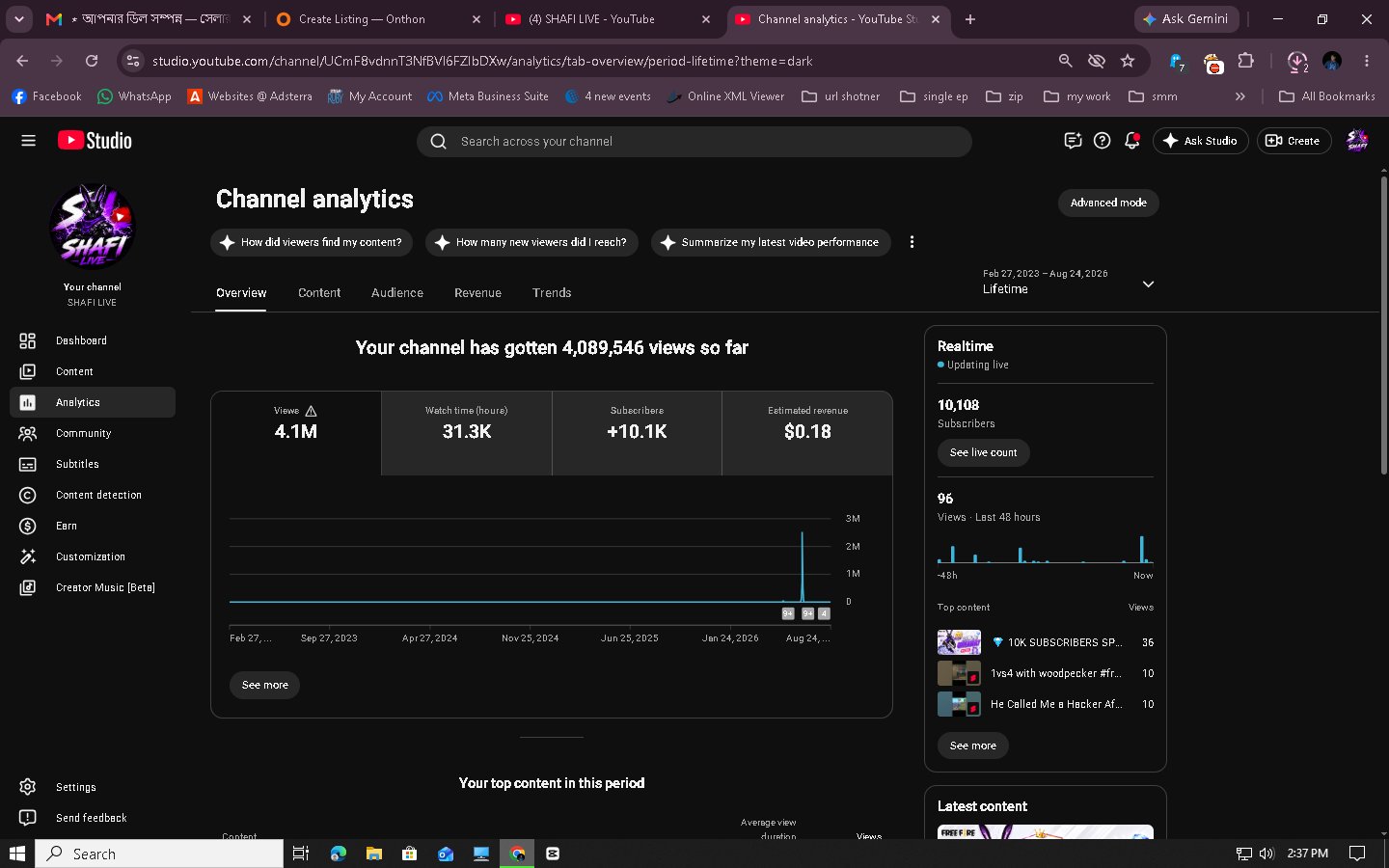This screenshot has height=868, width=1389.
Task: Click See more under the views chart
Action: 264,685
